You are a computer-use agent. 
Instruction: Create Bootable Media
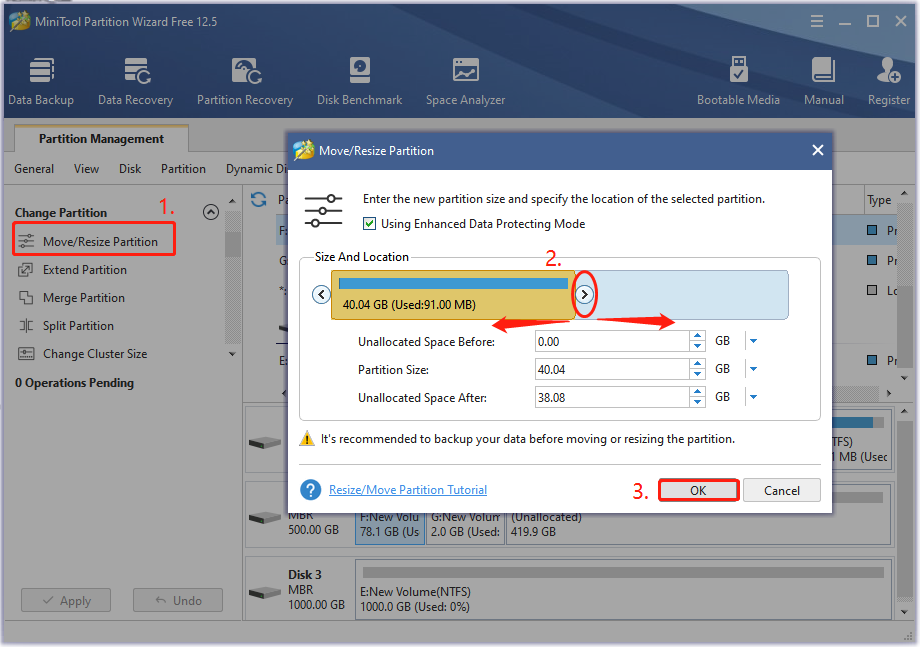738,81
